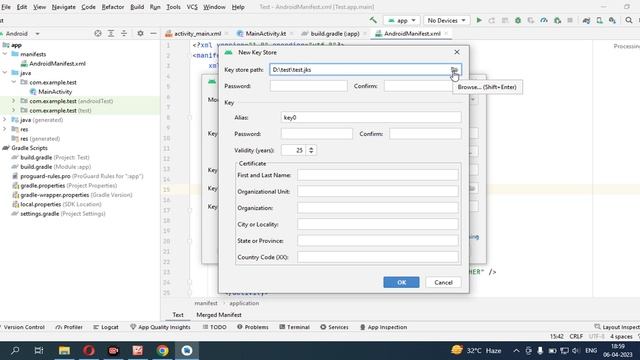Close the New Key Store dialog
This screenshot has height=360, width=640.
(457, 52)
